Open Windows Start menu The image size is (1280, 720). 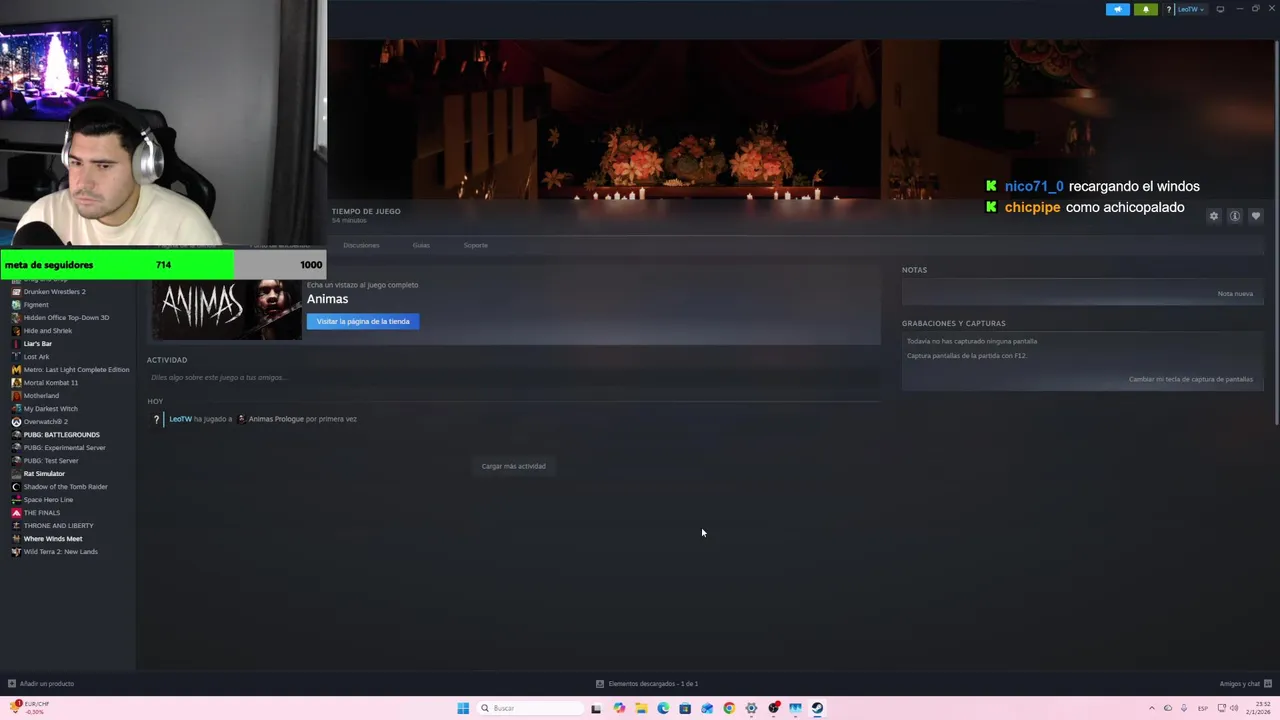[x=463, y=708]
